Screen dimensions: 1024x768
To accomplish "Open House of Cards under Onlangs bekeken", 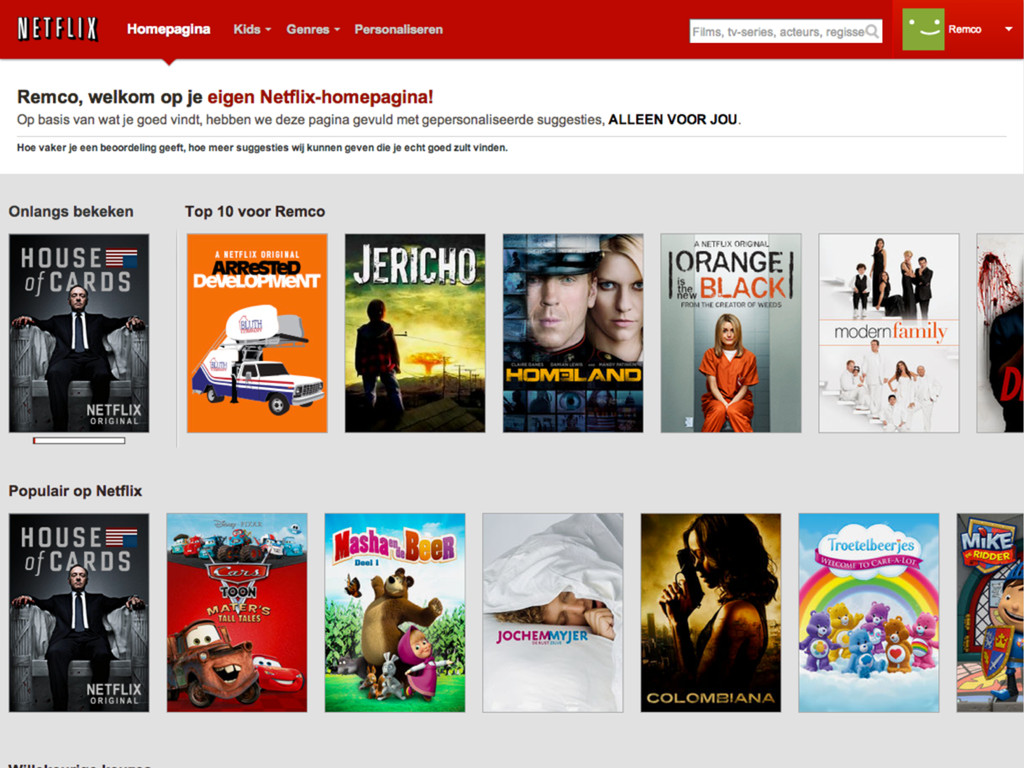I will click(79, 333).
